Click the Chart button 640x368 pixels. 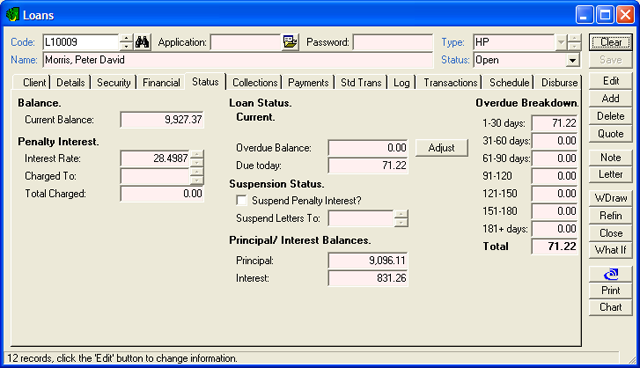point(611,307)
